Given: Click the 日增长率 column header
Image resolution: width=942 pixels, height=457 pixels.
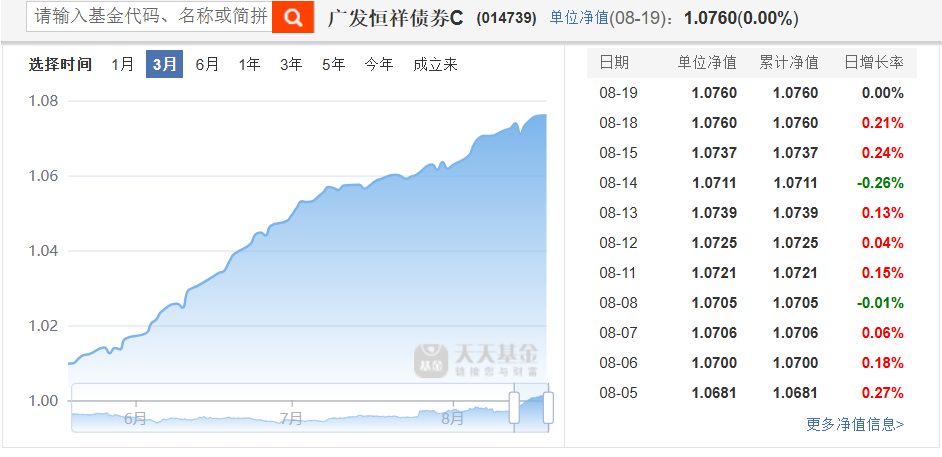Looking at the screenshot, I should pos(874,62).
